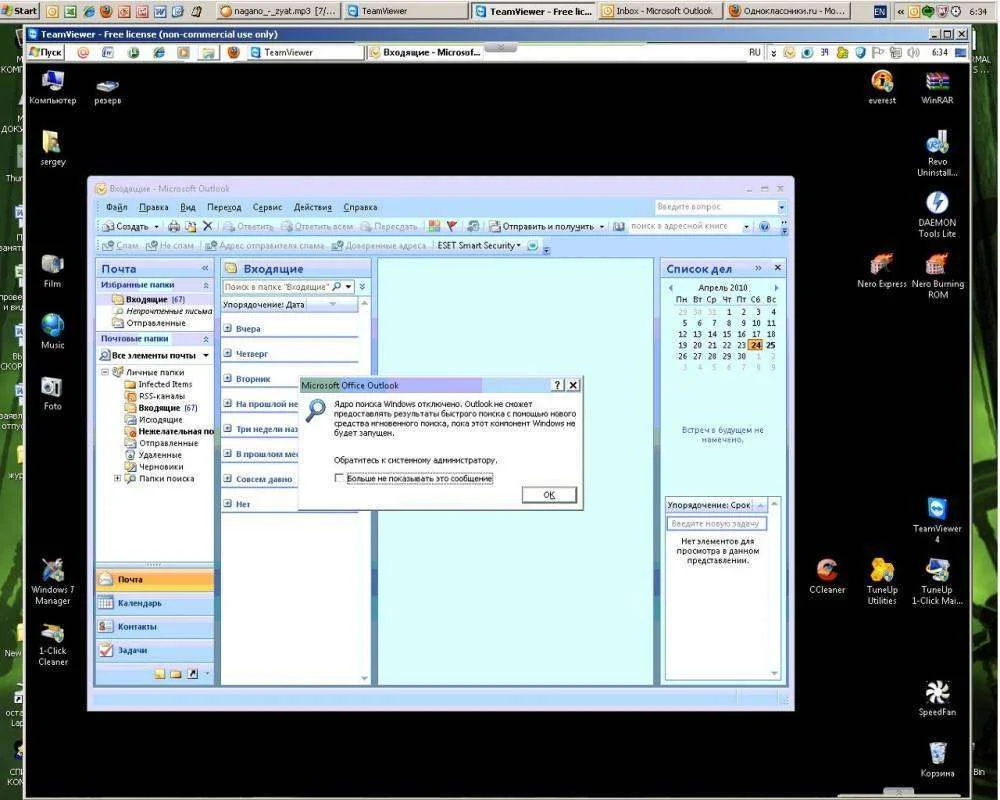Expand the Четверг message group
This screenshot has height=800, width=1000.
pos(228,353)
